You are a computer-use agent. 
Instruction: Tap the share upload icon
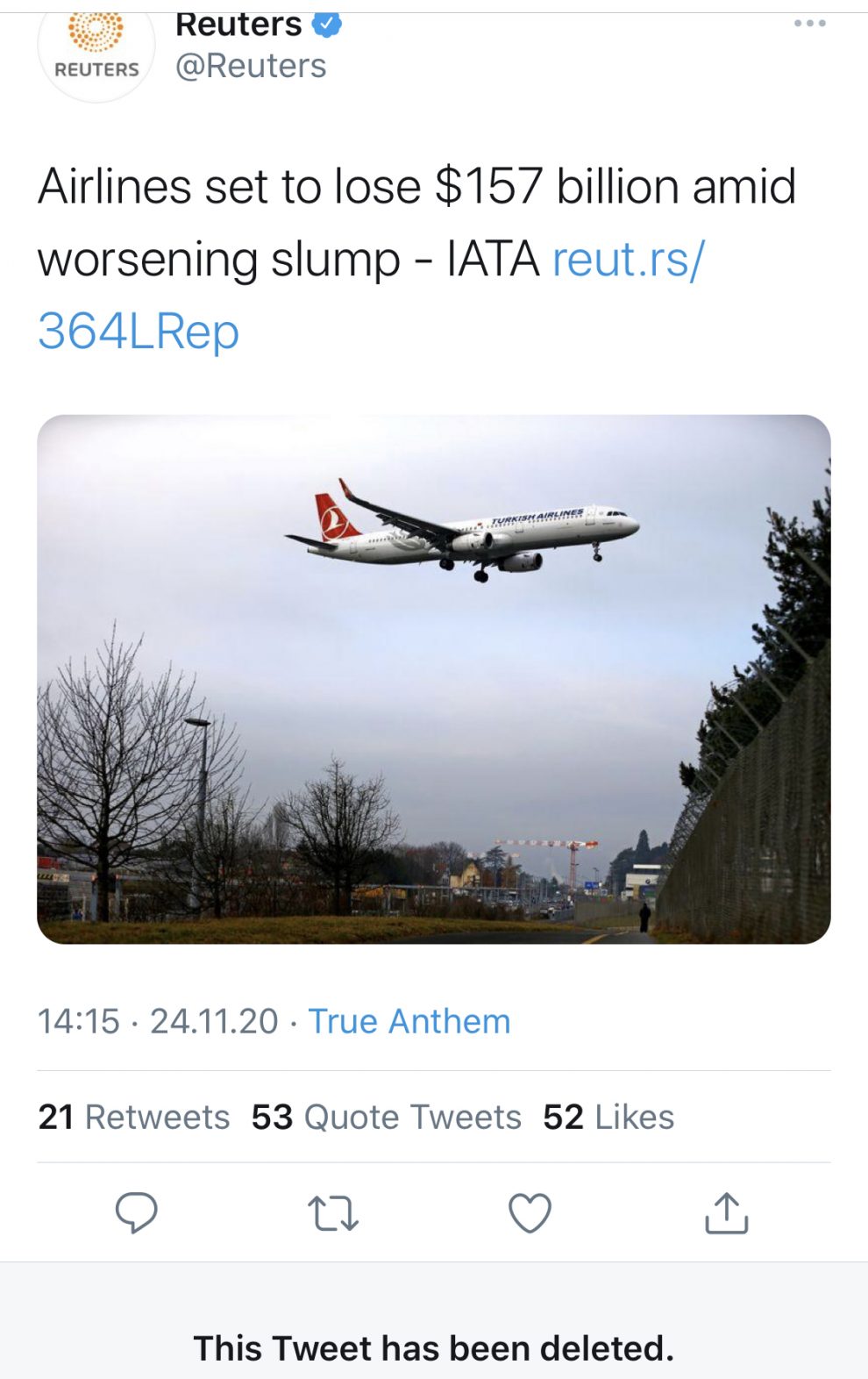[x=727, y=1213]
